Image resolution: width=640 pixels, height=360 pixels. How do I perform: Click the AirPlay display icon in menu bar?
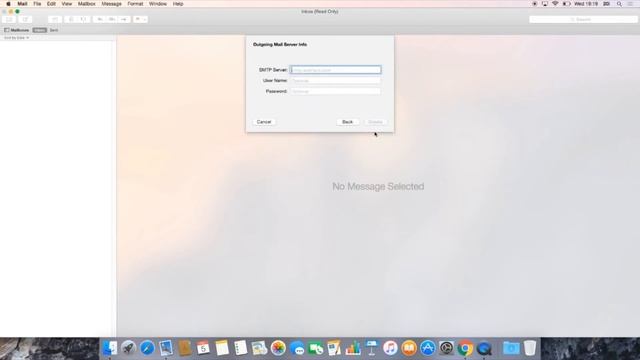click(x=545, y=4)
